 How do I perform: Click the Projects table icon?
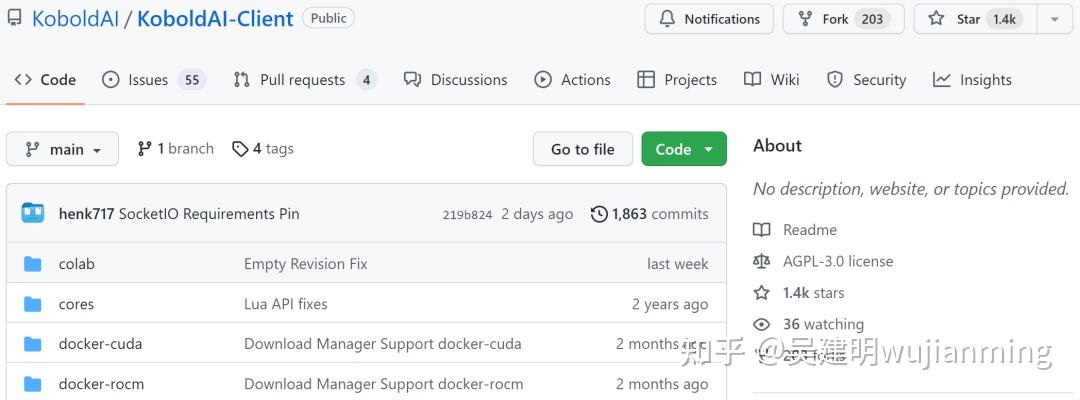click(646, 80)
